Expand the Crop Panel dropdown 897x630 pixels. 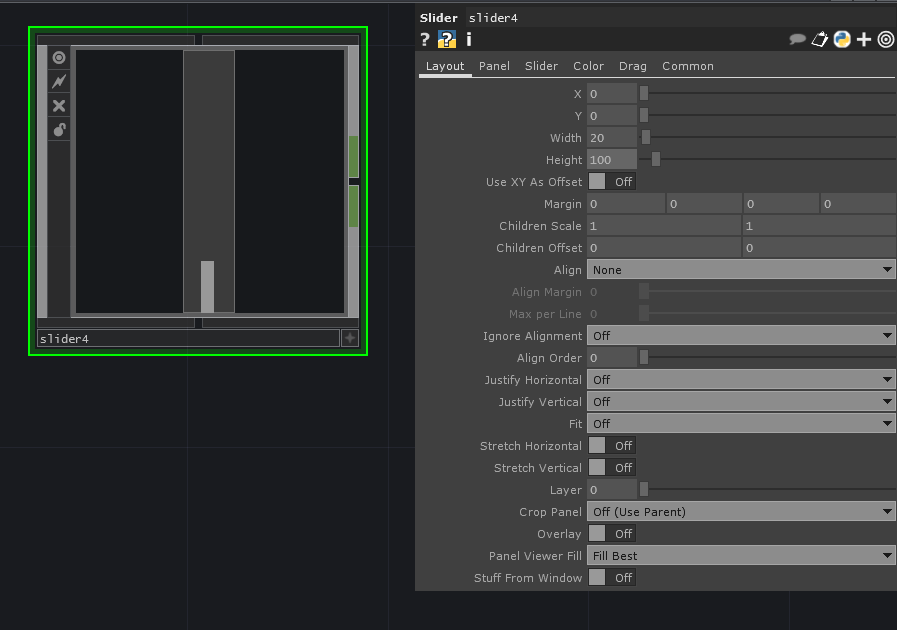tap(740, 512)
